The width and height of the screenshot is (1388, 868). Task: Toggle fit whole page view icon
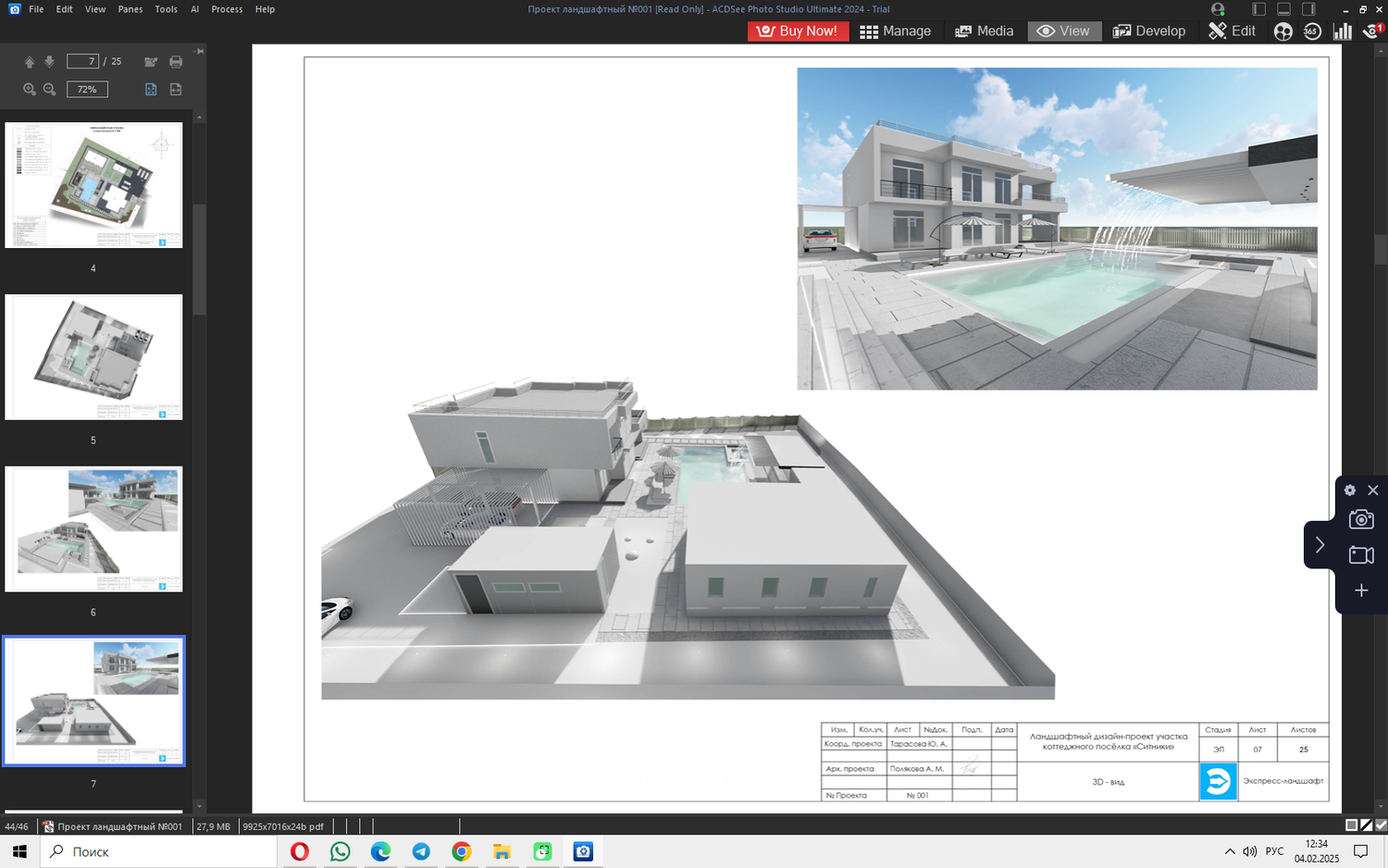tap(151, 90)
